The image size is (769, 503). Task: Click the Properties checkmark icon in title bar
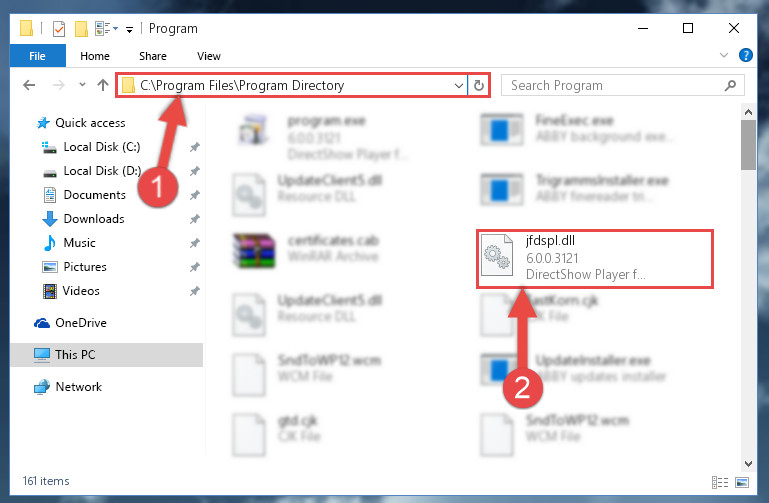click(58, 29)
